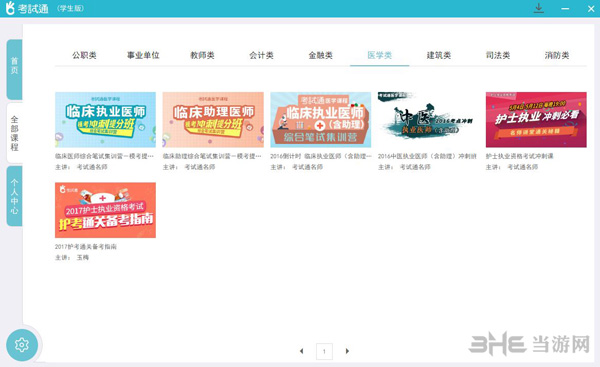The width and height of the screenshot is (600, 367).
Task: Click title 护士执业资格考试冲刺课
Action: [520, 156]
